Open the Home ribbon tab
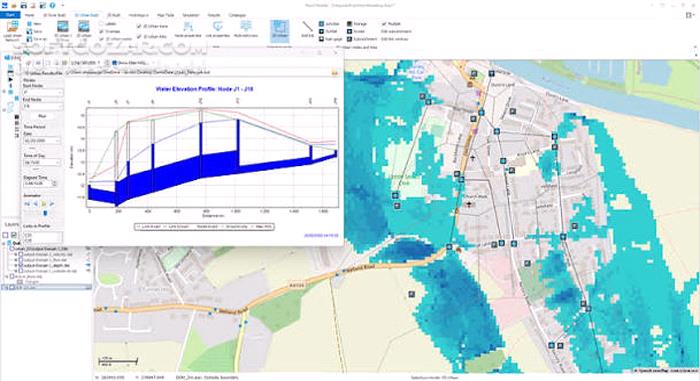 (29, 15)
